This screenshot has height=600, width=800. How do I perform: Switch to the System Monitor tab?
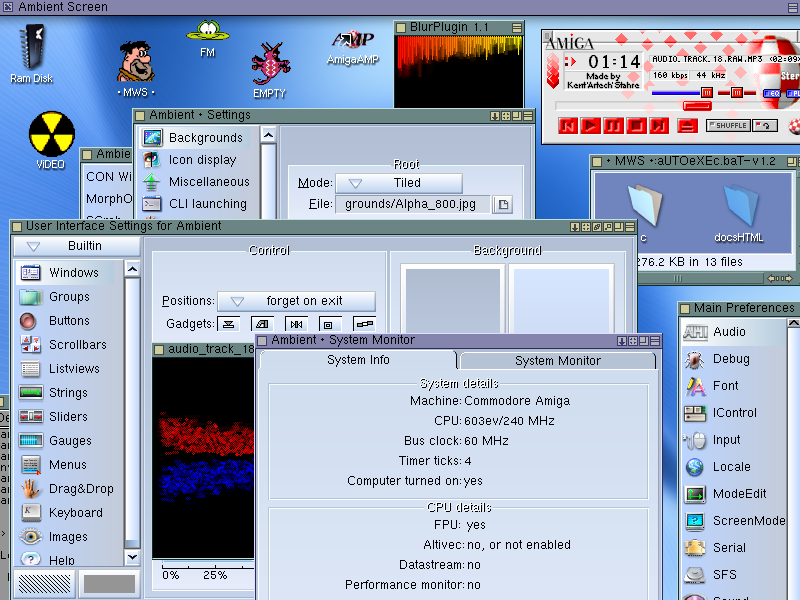(x=558, y=361)
